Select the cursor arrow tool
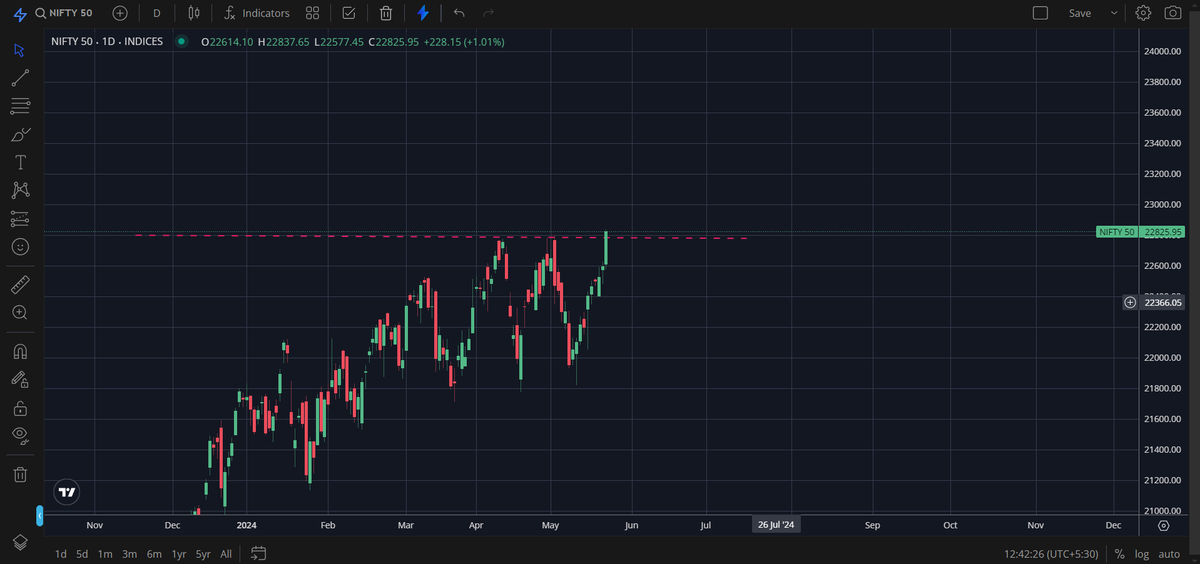The height and width of the screenshot is (564, 1200). pyautogui.click(x=20, y=50)
